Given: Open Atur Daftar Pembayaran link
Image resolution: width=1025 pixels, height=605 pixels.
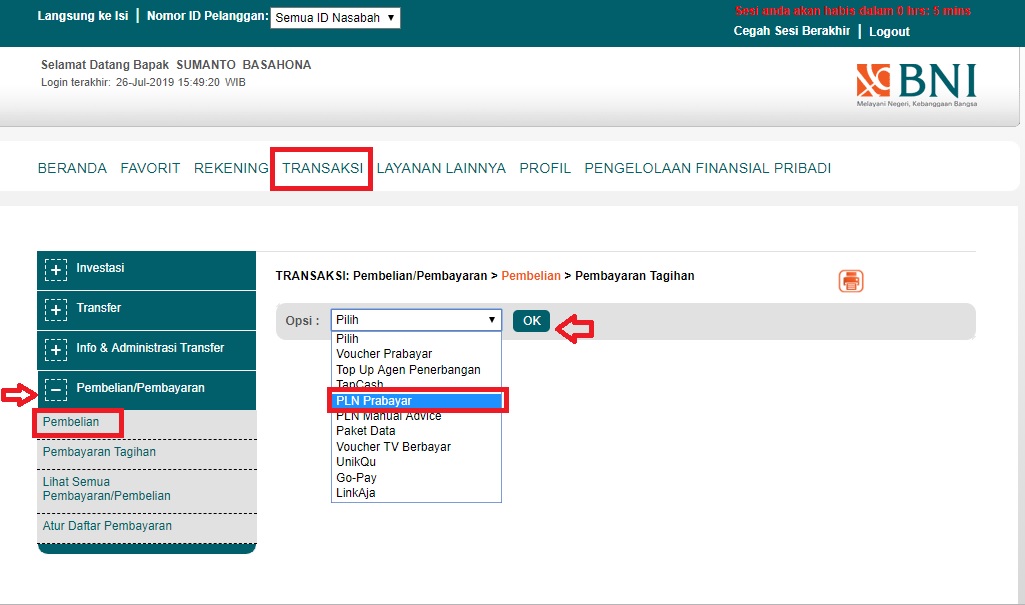Looking at the screenshot, I should point(107,526).
